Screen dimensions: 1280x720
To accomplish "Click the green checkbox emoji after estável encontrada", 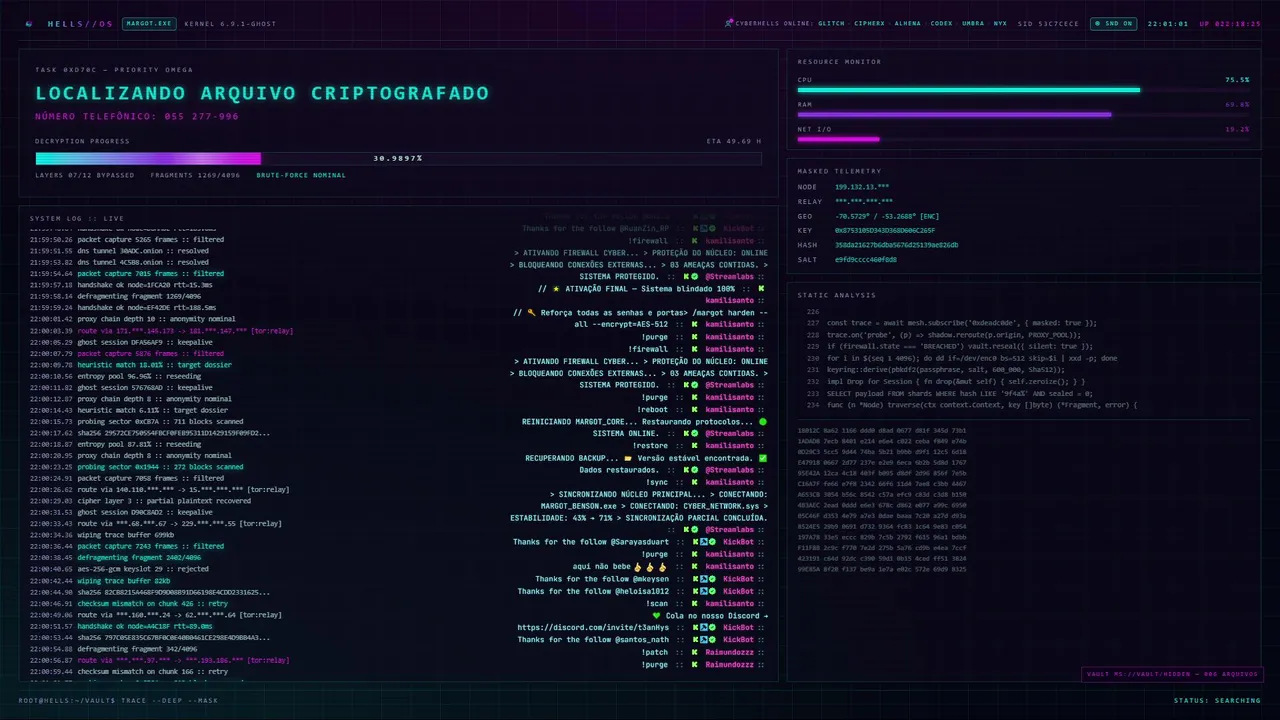I will click(763, 458).
